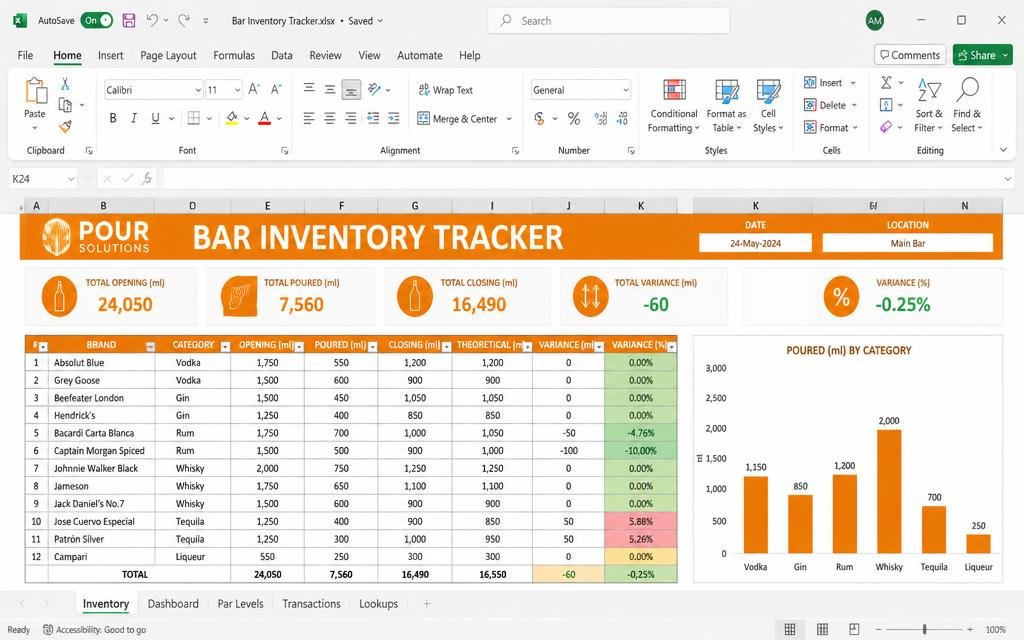
Task: Select the Format Painter brush
Action: [x=65, y=126]
